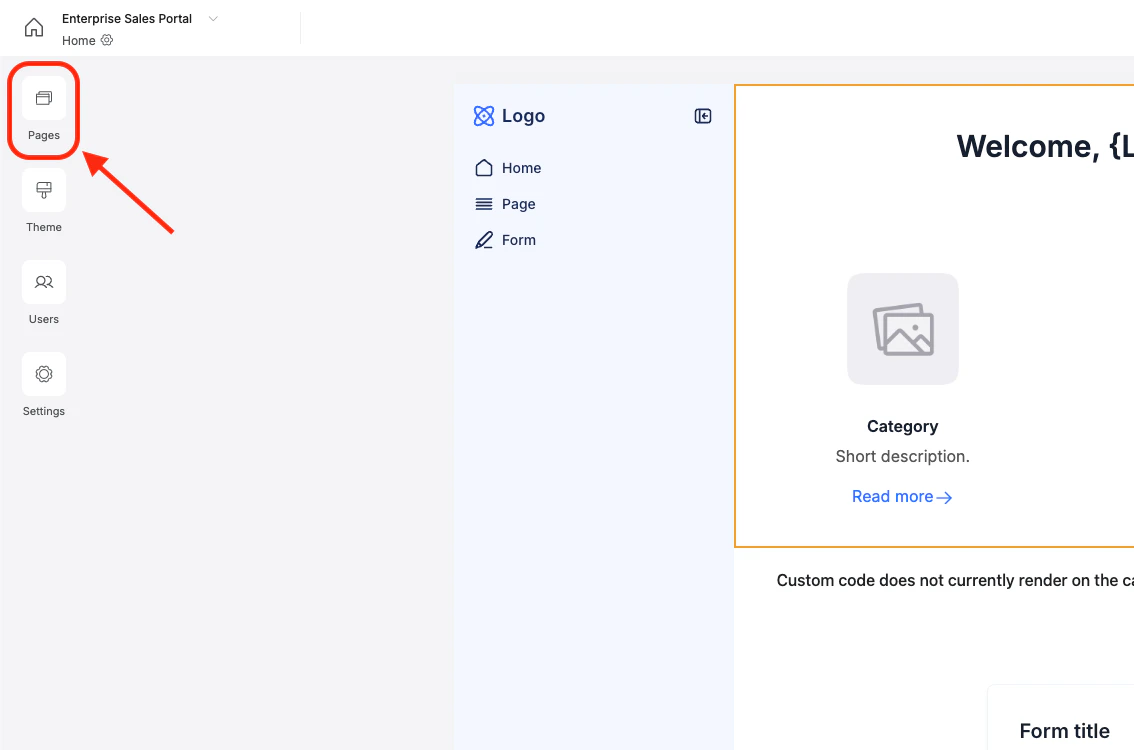1134x750 pixels.
Task: Open the Users panel icon
Action: (44, 282)
